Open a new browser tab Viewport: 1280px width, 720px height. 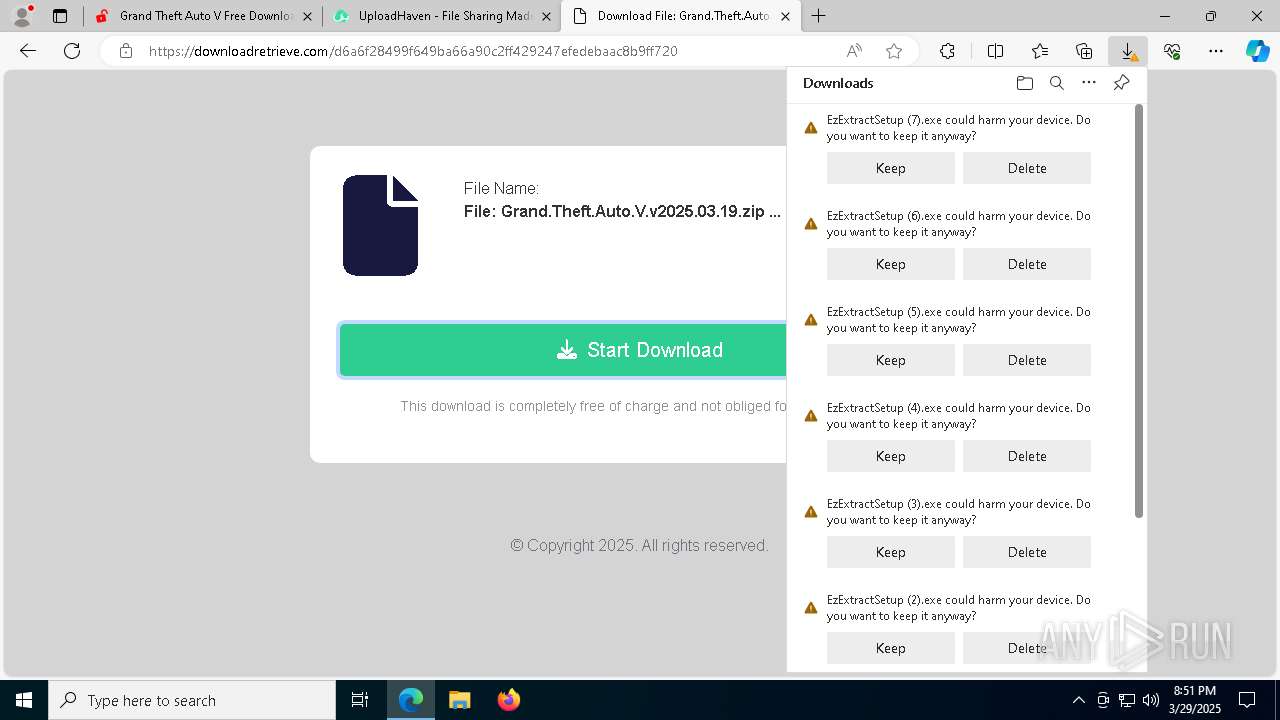[819, 16]
